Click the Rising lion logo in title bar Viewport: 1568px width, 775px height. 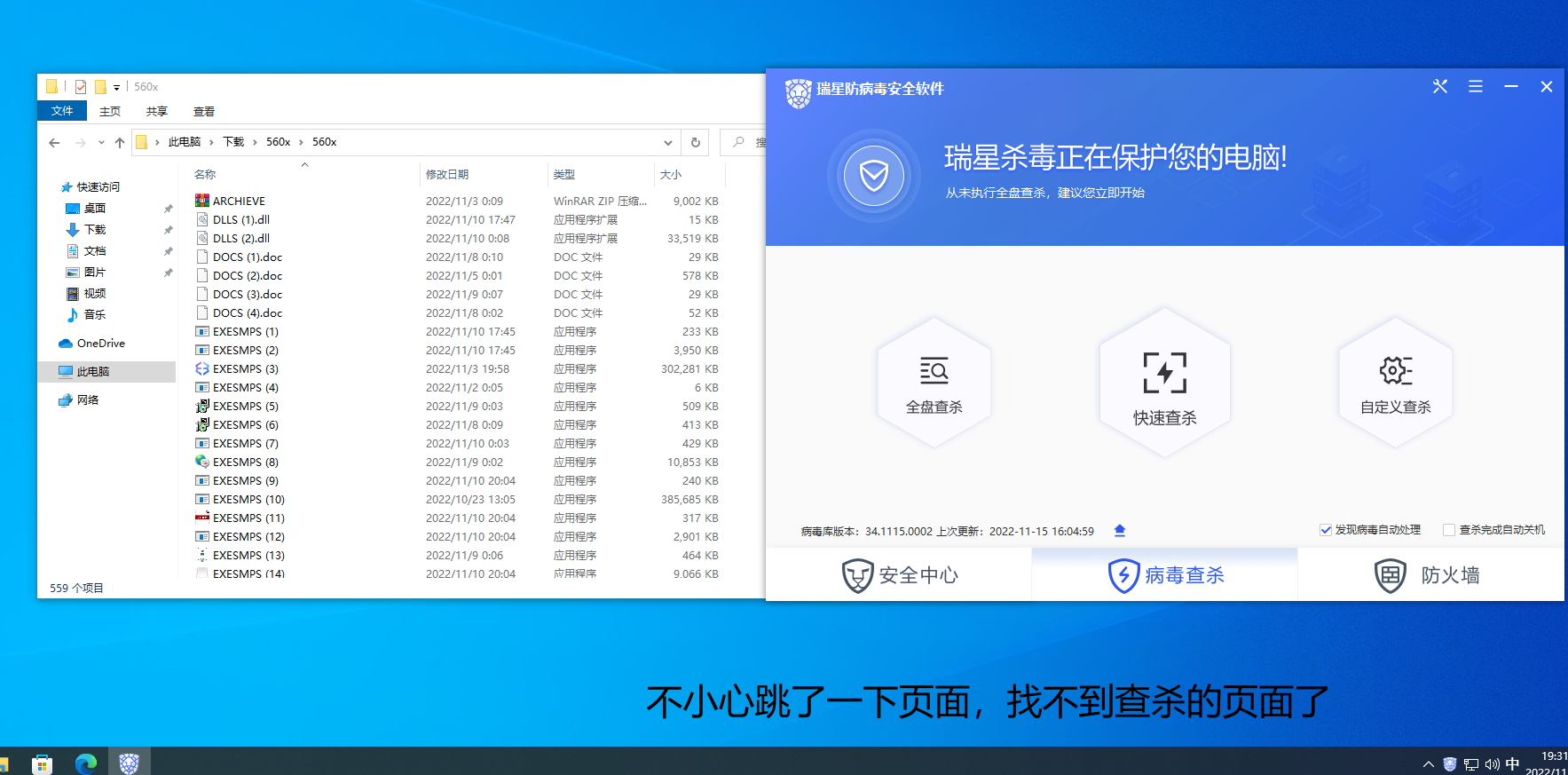pyautogui.click(x=798, y=92)
